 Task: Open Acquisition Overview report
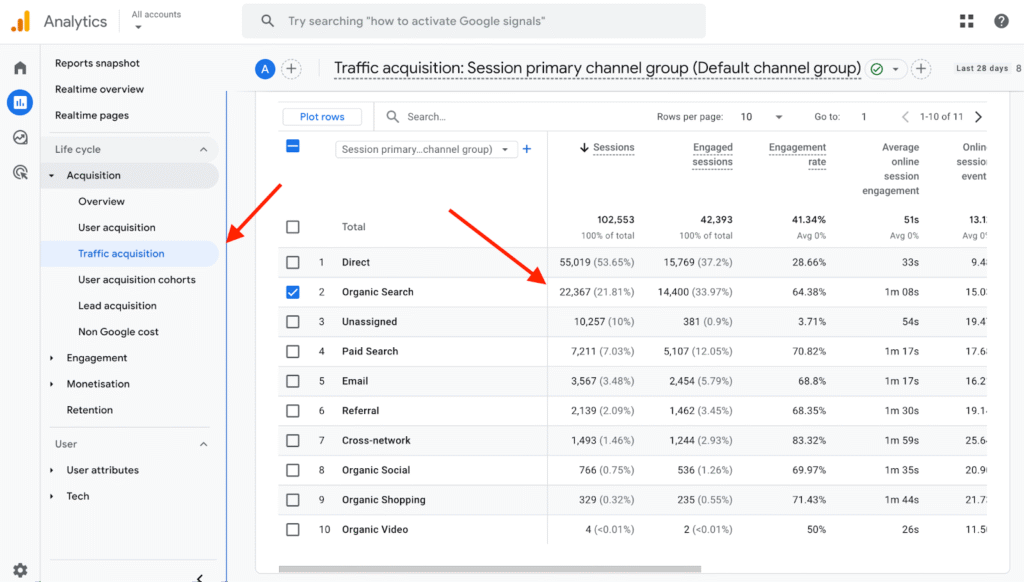[101, 202]
